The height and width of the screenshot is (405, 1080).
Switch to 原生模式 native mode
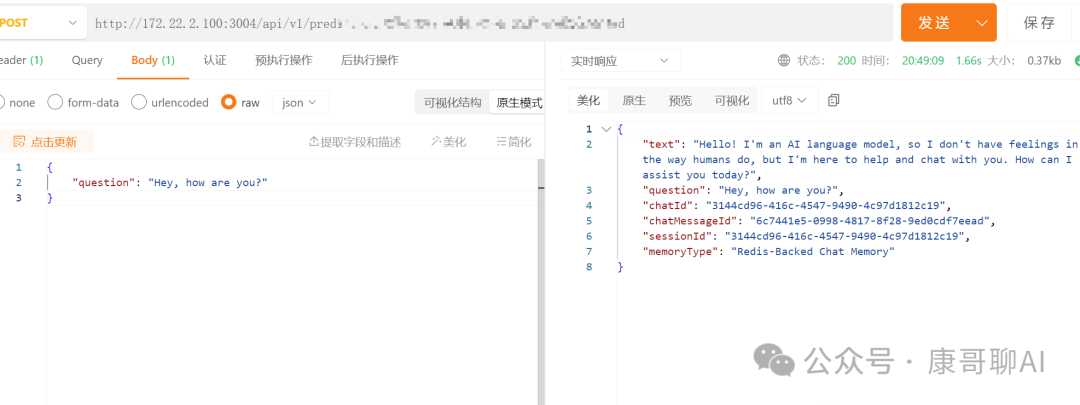click(519, 103)
